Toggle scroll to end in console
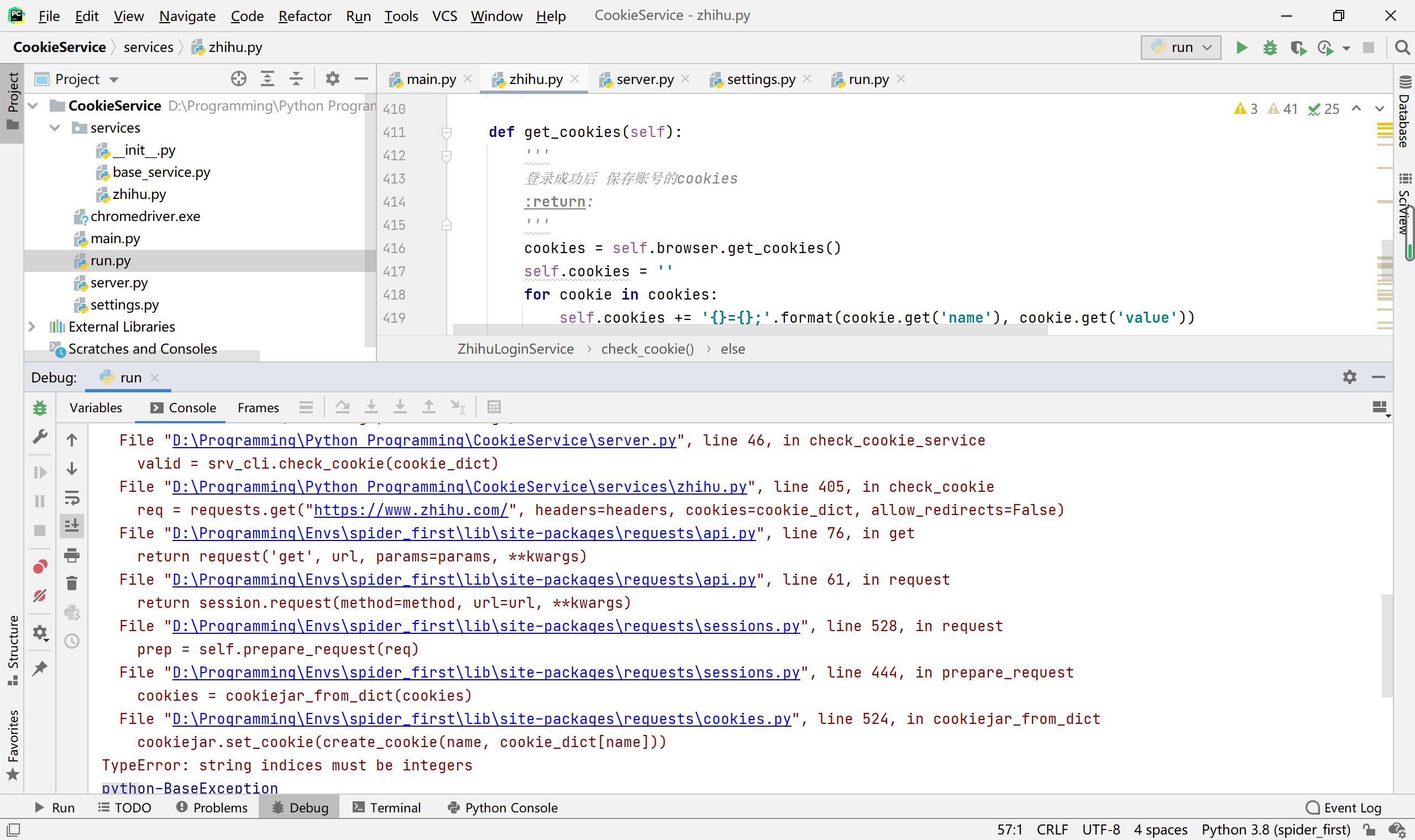 pos(72,526)
